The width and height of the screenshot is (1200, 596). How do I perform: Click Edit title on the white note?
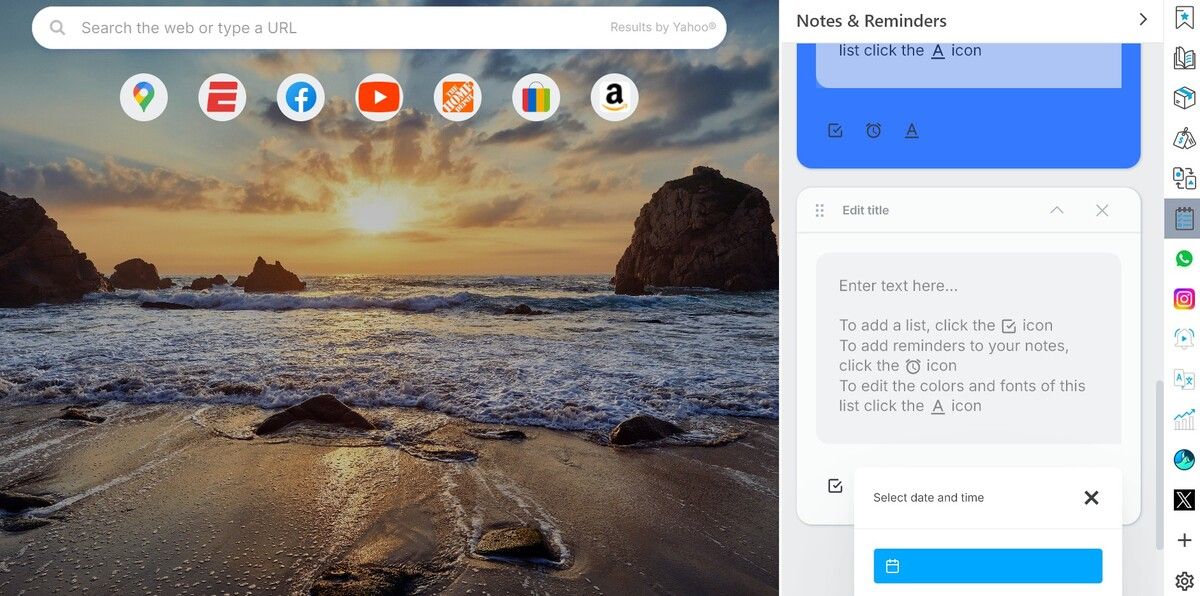click(x=865, y=210)
